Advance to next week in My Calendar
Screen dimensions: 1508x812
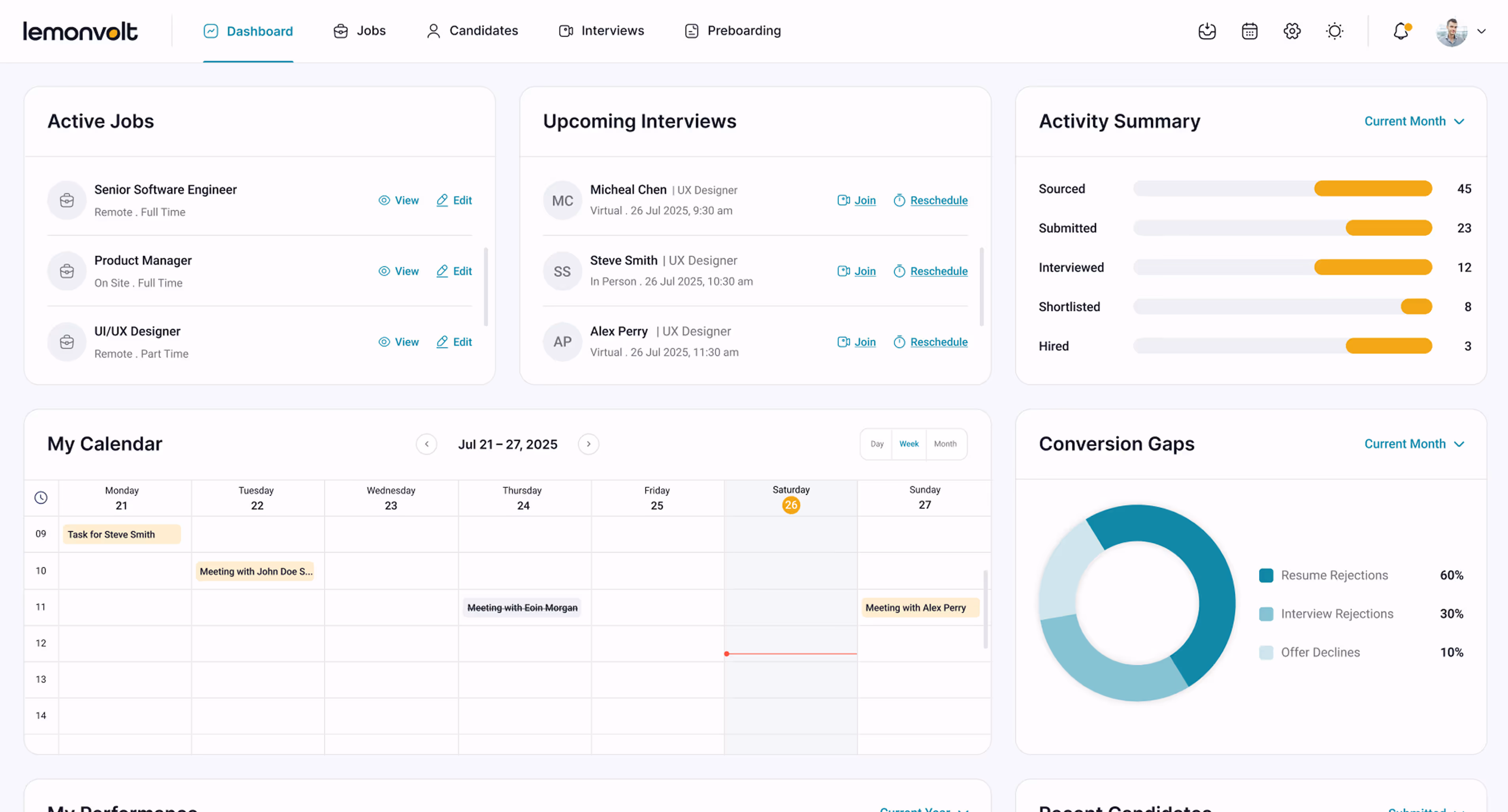pyautogui.click(x=588, y=445)
